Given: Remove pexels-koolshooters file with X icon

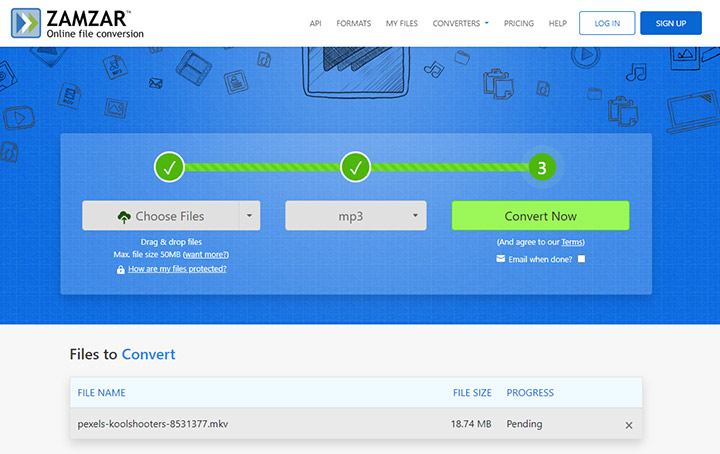Looking at the screenshot, I should (x=629, y=425).
